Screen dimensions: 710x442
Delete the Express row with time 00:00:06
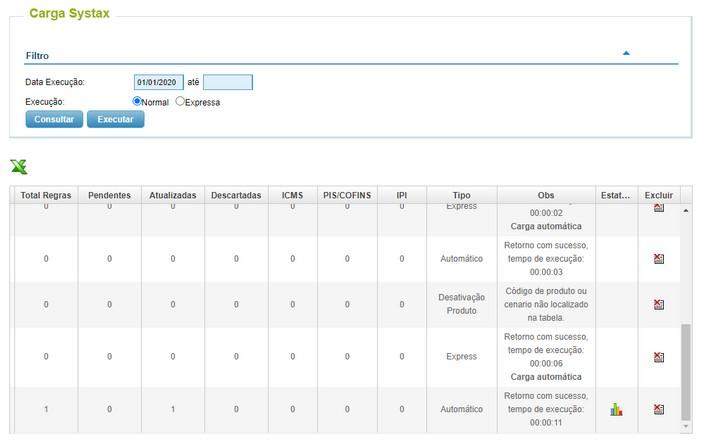point(659,357)
